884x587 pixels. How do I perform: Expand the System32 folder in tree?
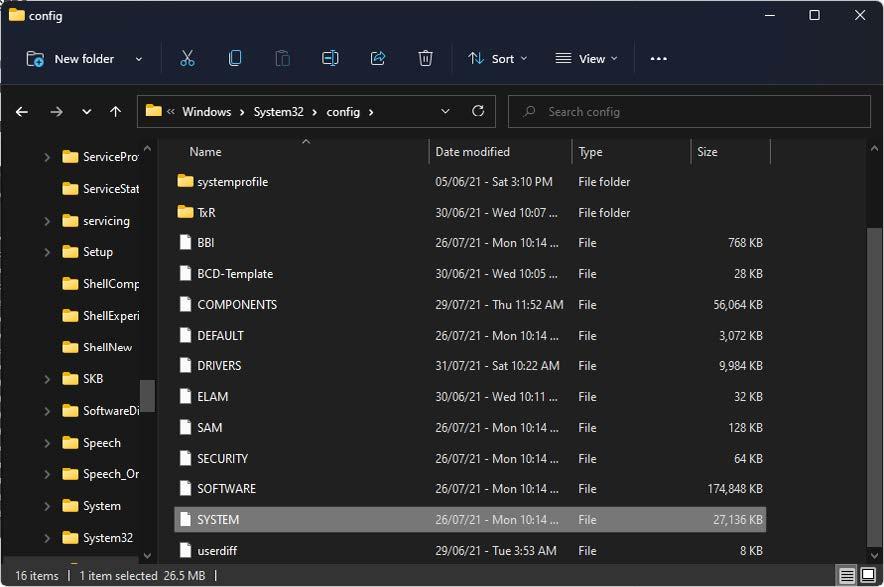coord(47,538)
